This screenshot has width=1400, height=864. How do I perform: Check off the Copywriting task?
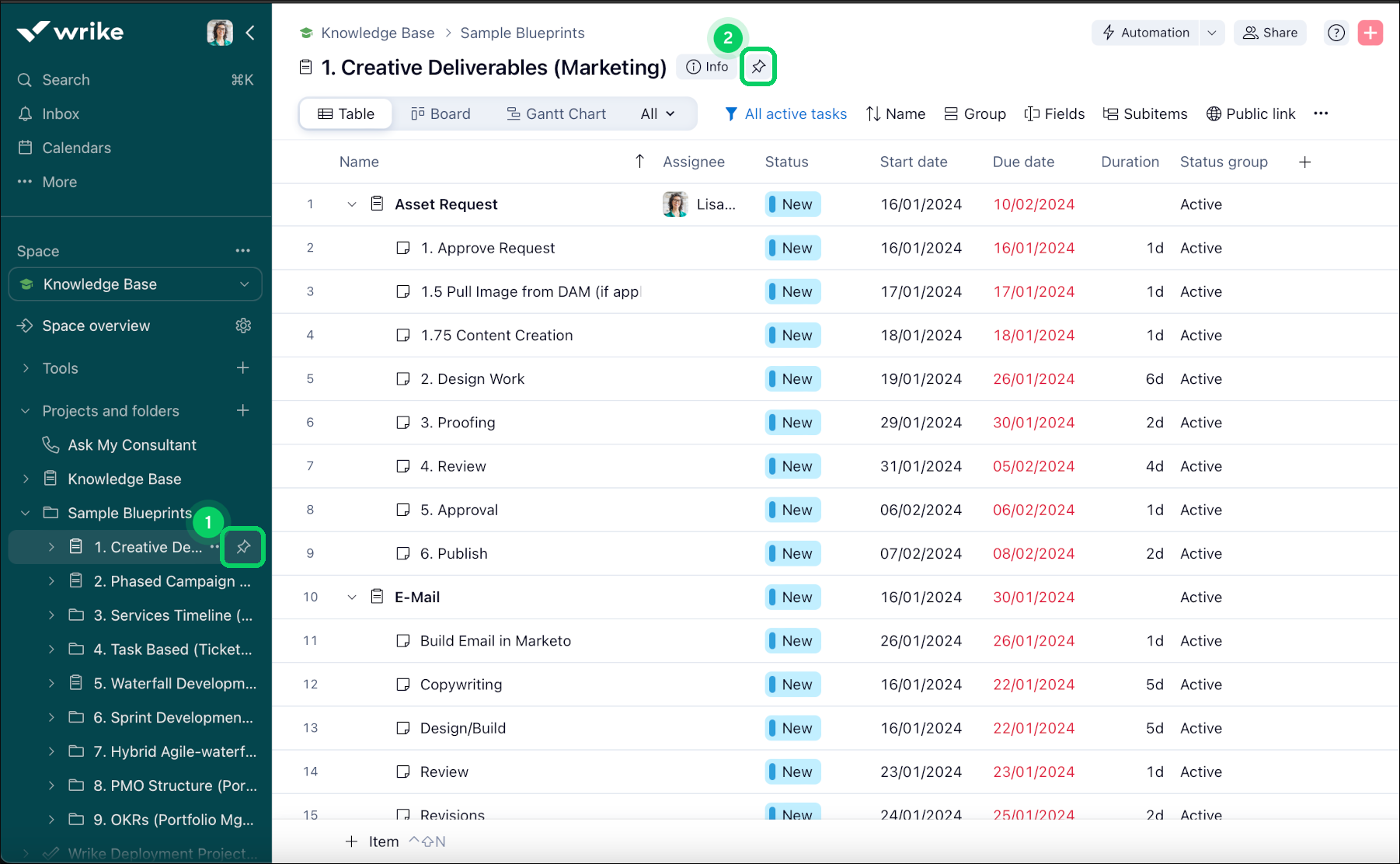pos(403,685)
